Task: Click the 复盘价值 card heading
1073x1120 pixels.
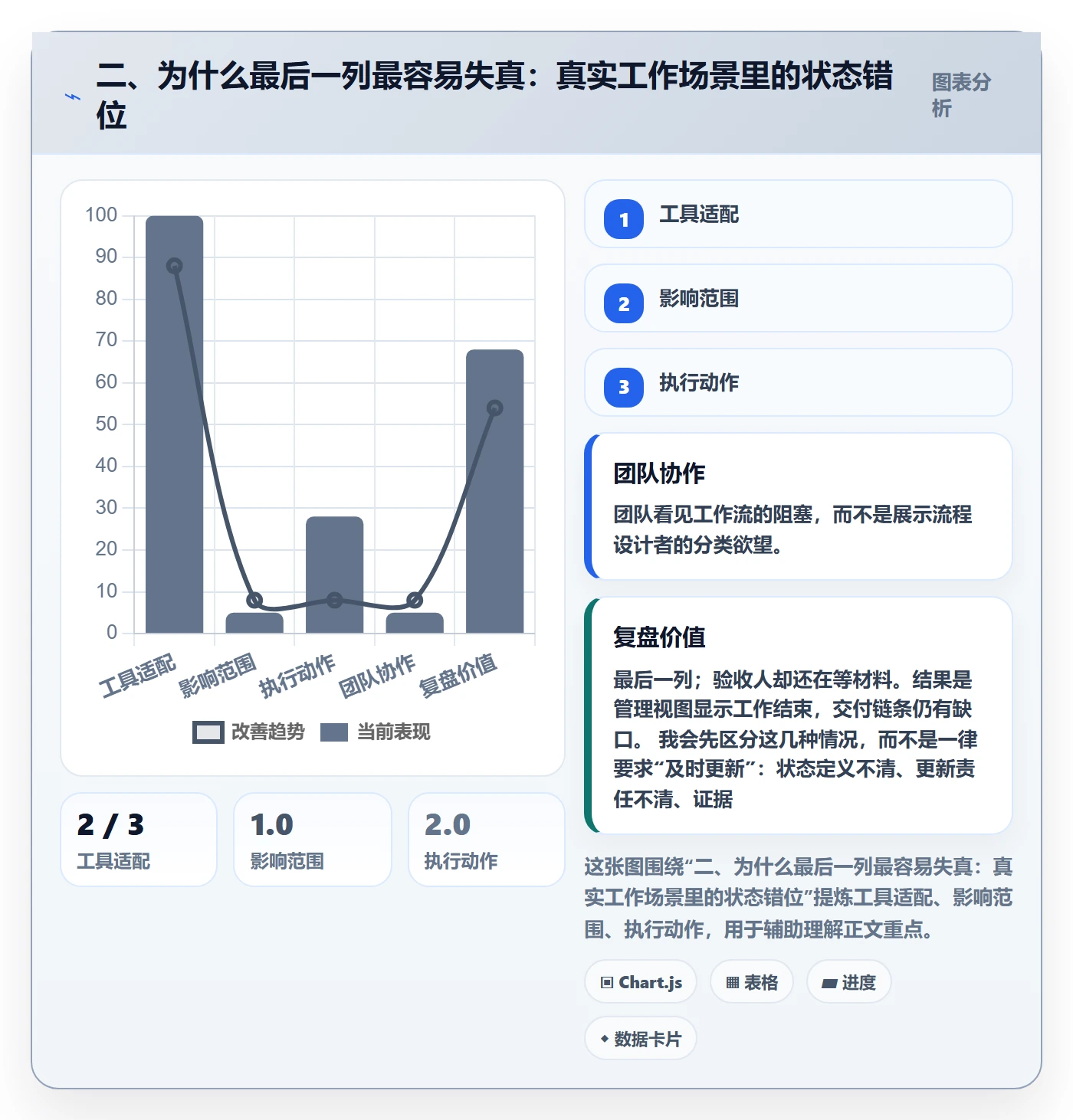Action: [x=659, y=637]
